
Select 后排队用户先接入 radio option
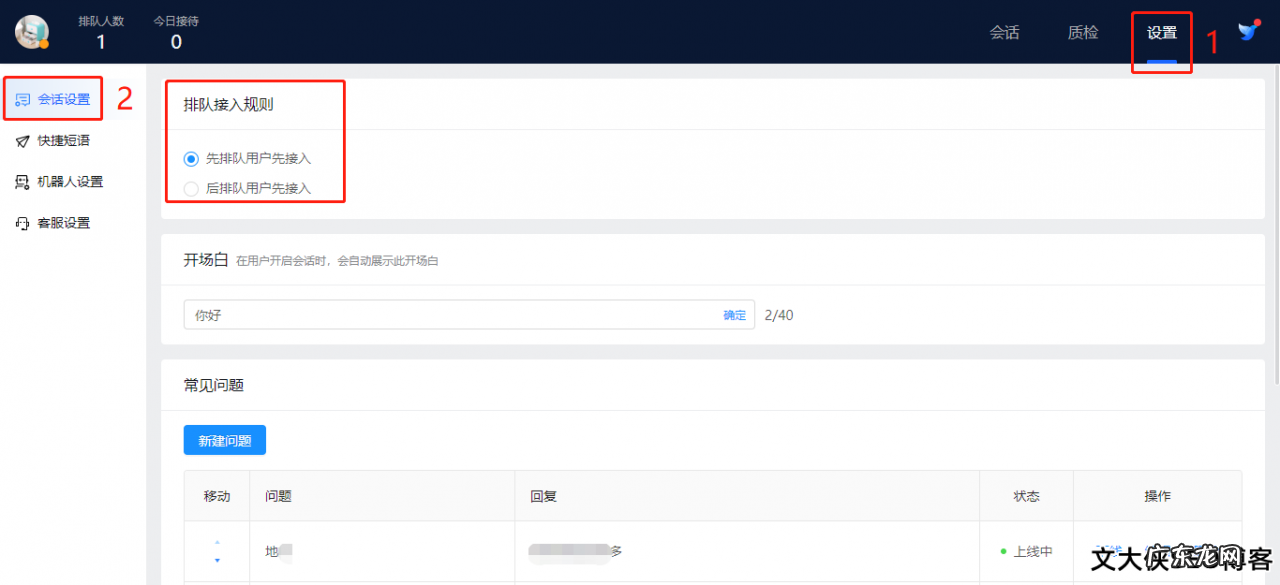[191, 188]
